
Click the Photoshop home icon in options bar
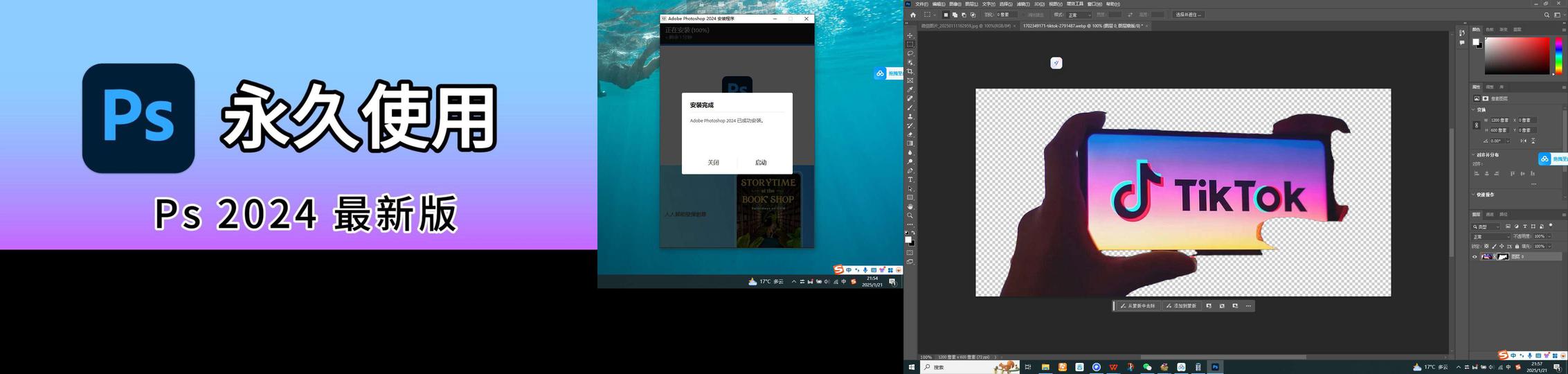(912, 15)
